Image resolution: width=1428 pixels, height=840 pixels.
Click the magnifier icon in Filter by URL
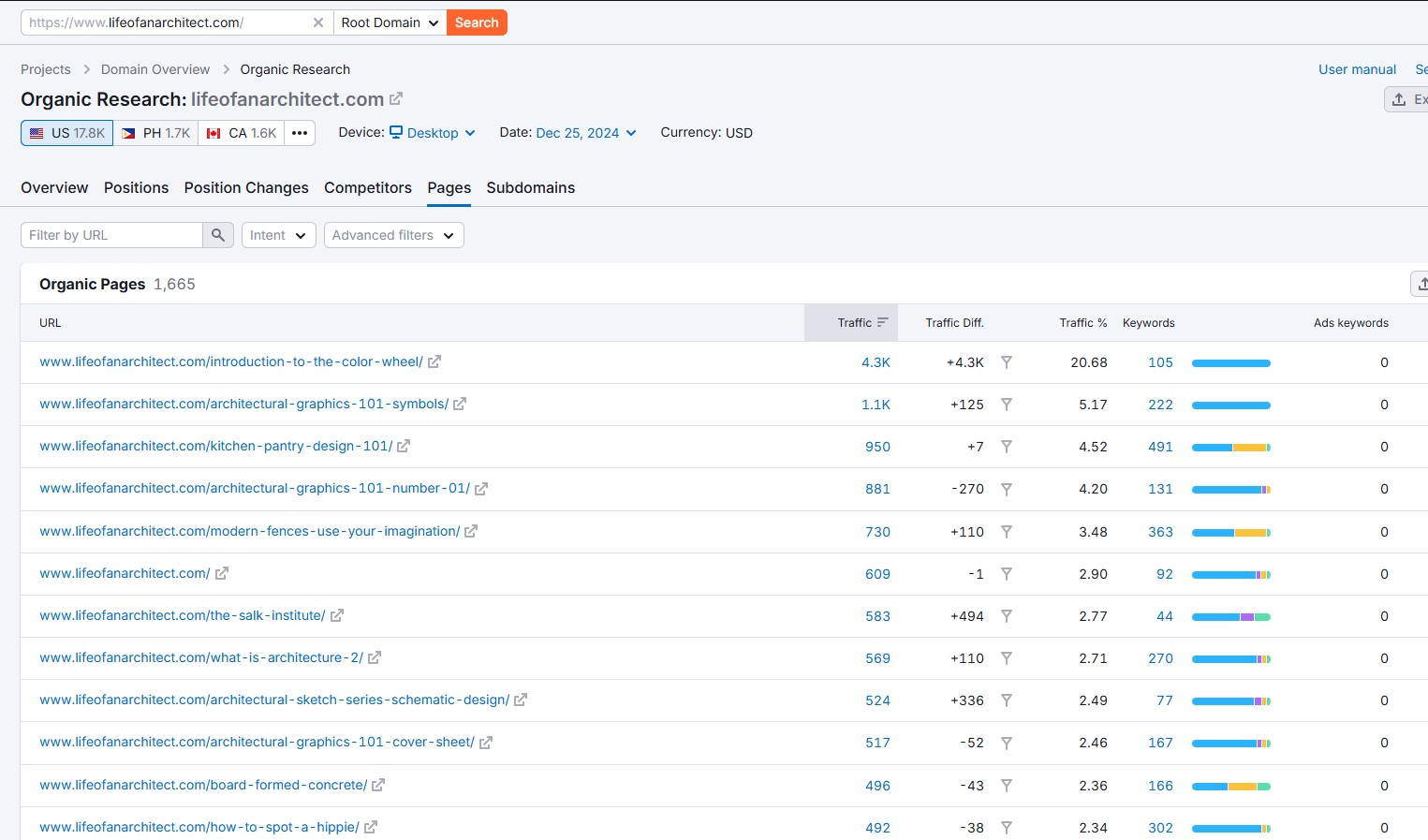coord(217,235)
